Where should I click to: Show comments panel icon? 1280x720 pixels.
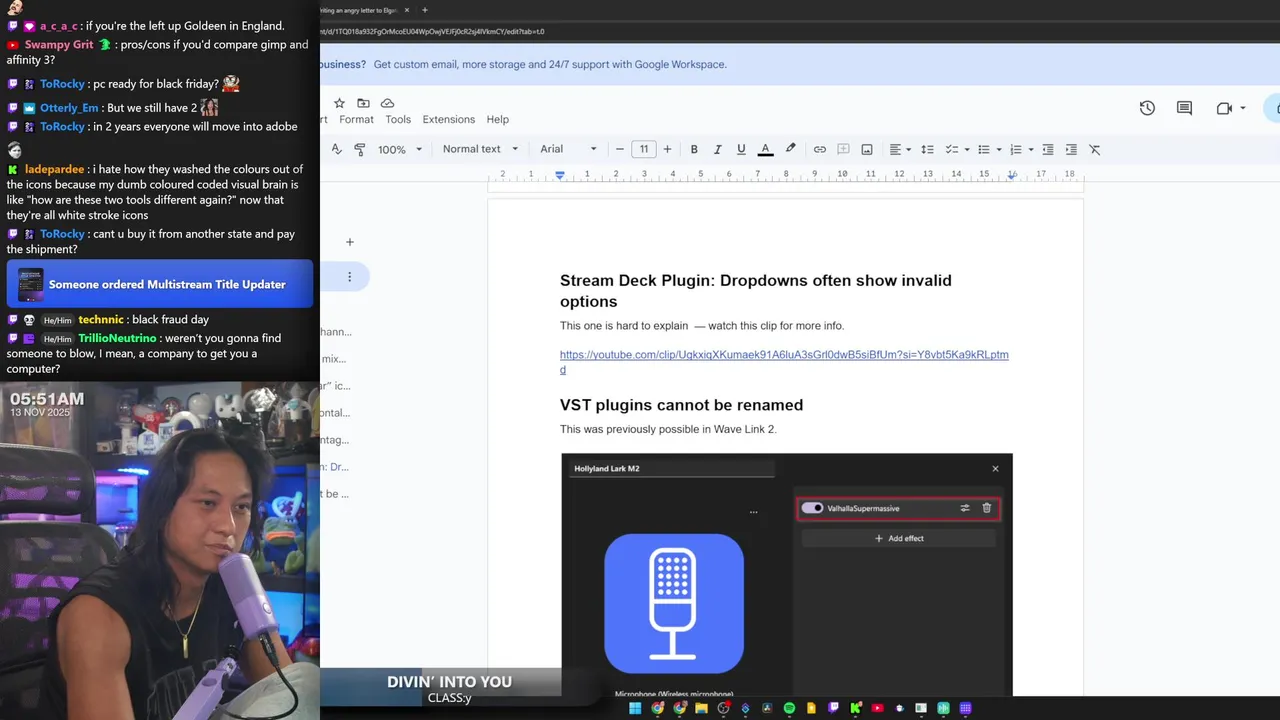click(1184, 108)
